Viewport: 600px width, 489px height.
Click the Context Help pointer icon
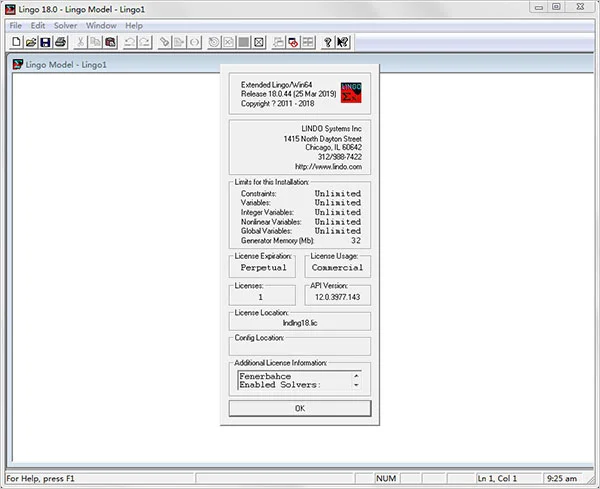(x=343, y=42)
